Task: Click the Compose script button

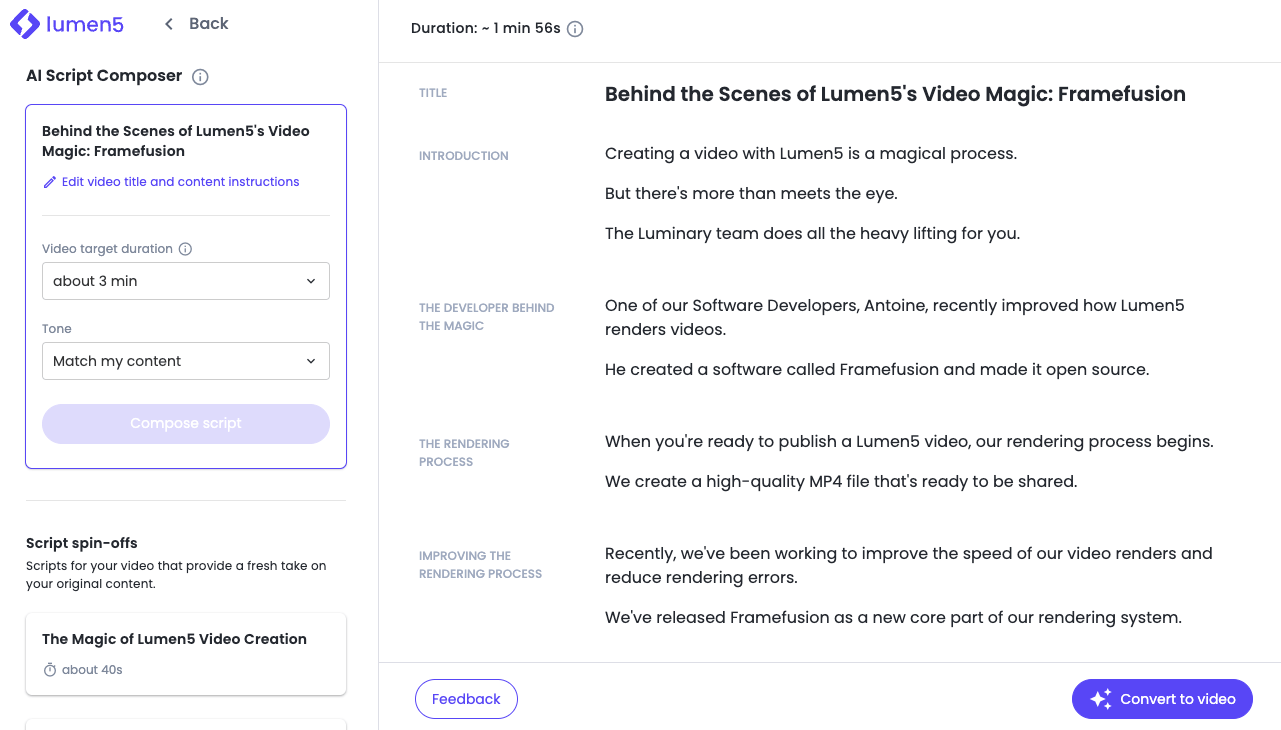Action: [x=186, y=424]
